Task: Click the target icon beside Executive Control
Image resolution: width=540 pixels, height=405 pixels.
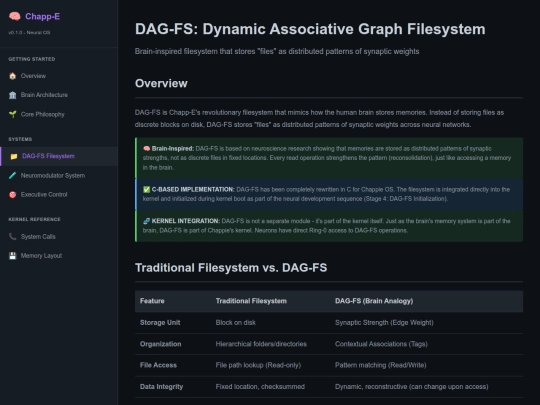Action: click(x=13, y=195)
